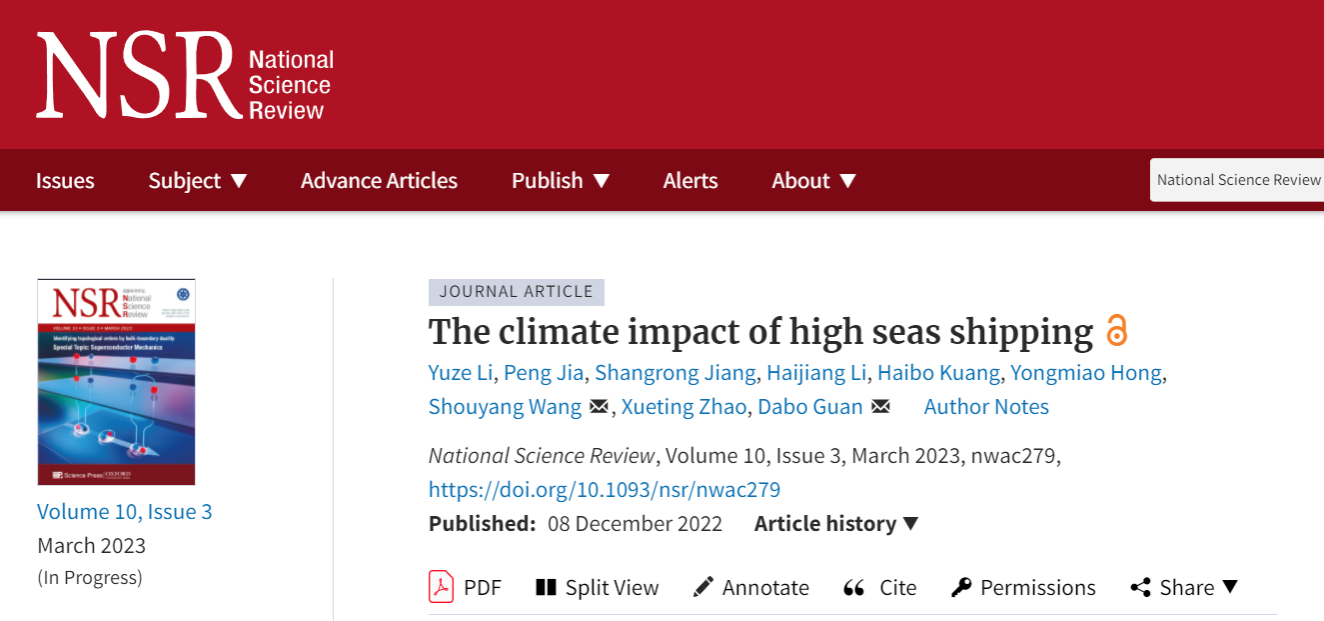Expand Article history details
Screen dimensions: 1324x621
836,524
